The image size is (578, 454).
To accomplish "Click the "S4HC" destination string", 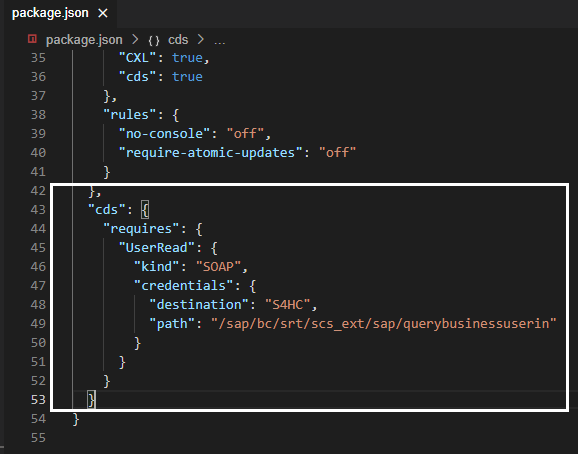I will 287,304.
